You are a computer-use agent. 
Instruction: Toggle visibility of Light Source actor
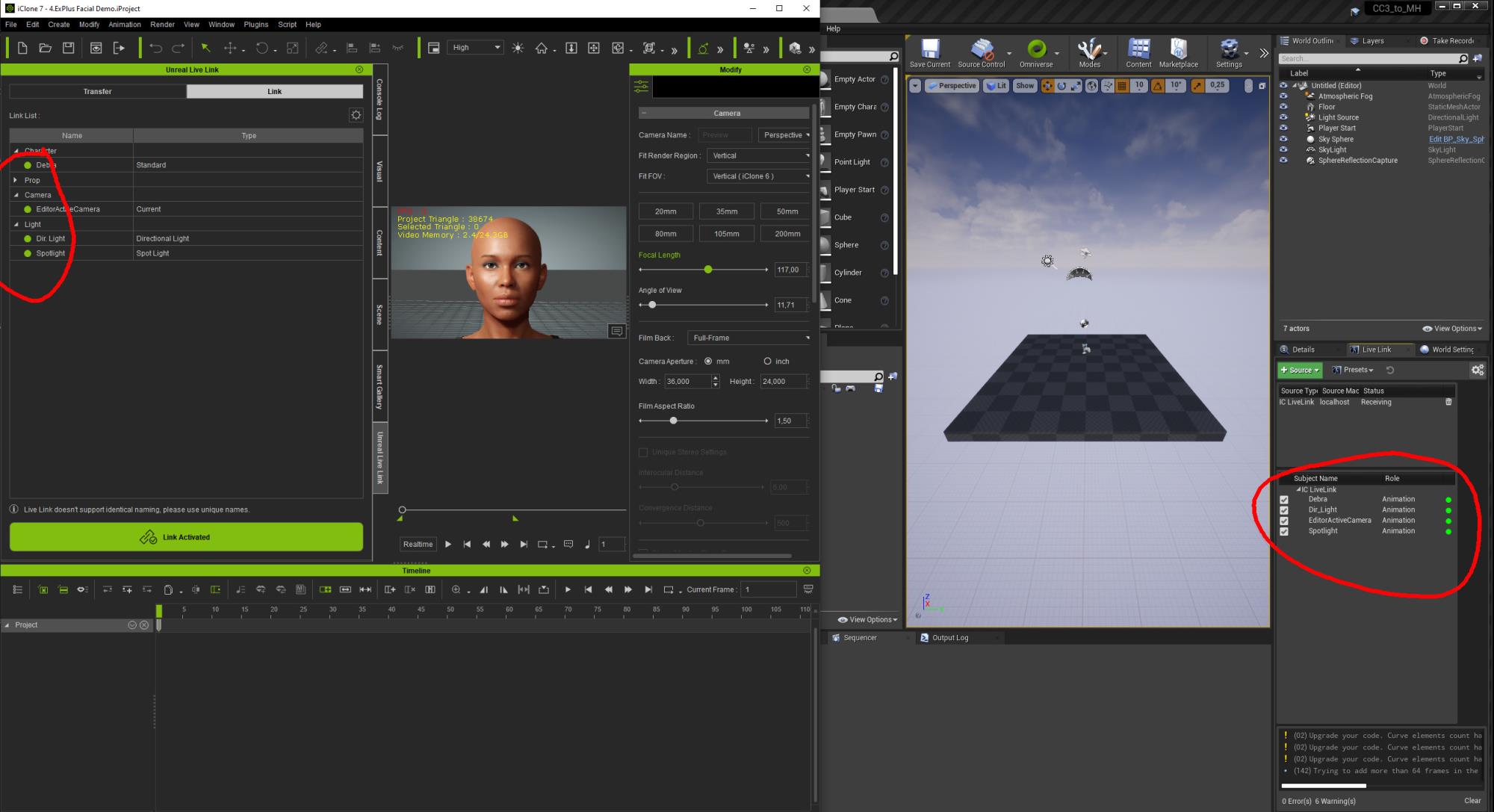(1283, 117)
